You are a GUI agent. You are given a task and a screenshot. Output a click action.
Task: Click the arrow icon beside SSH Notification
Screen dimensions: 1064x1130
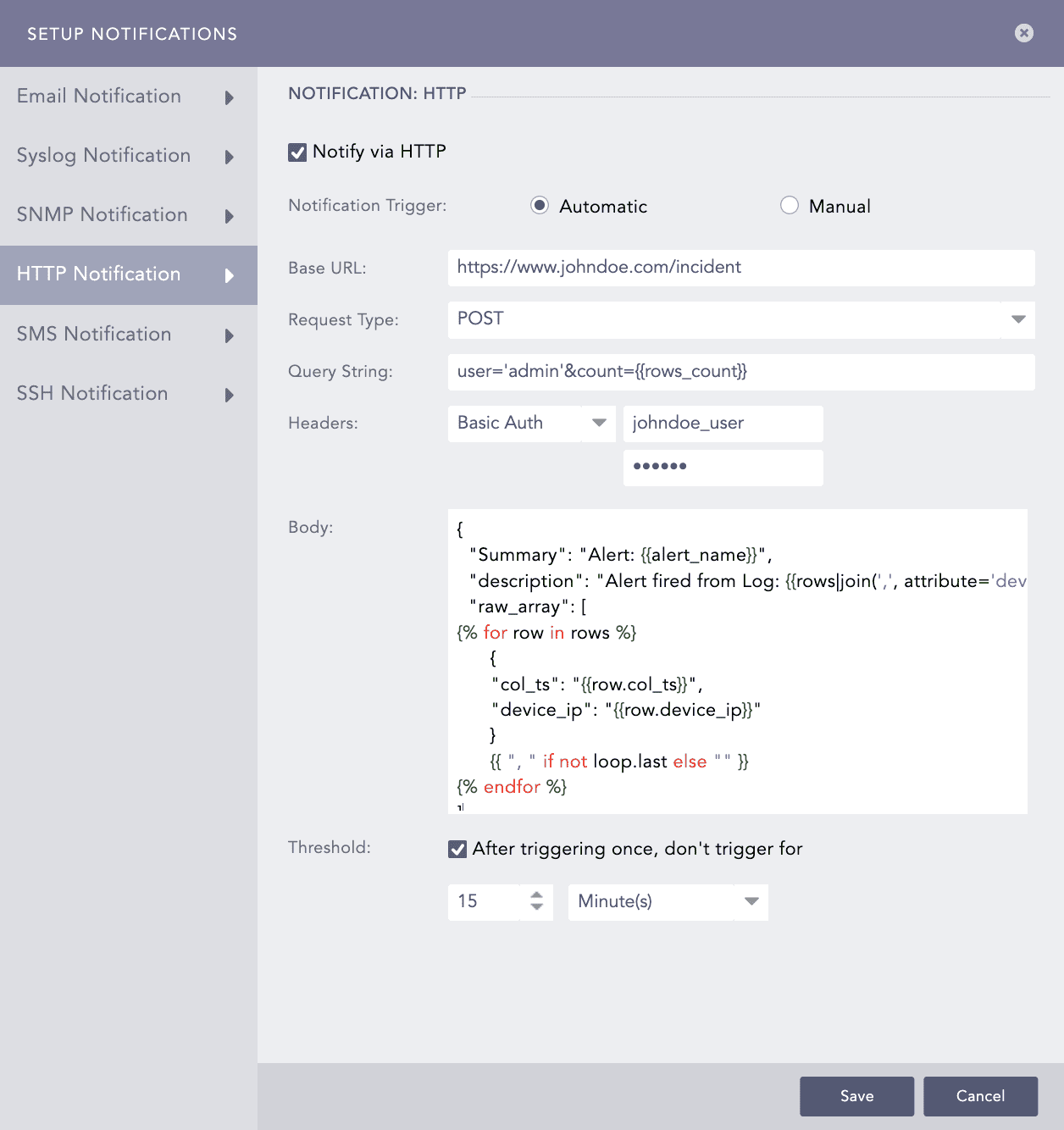(x=229, y=395)
